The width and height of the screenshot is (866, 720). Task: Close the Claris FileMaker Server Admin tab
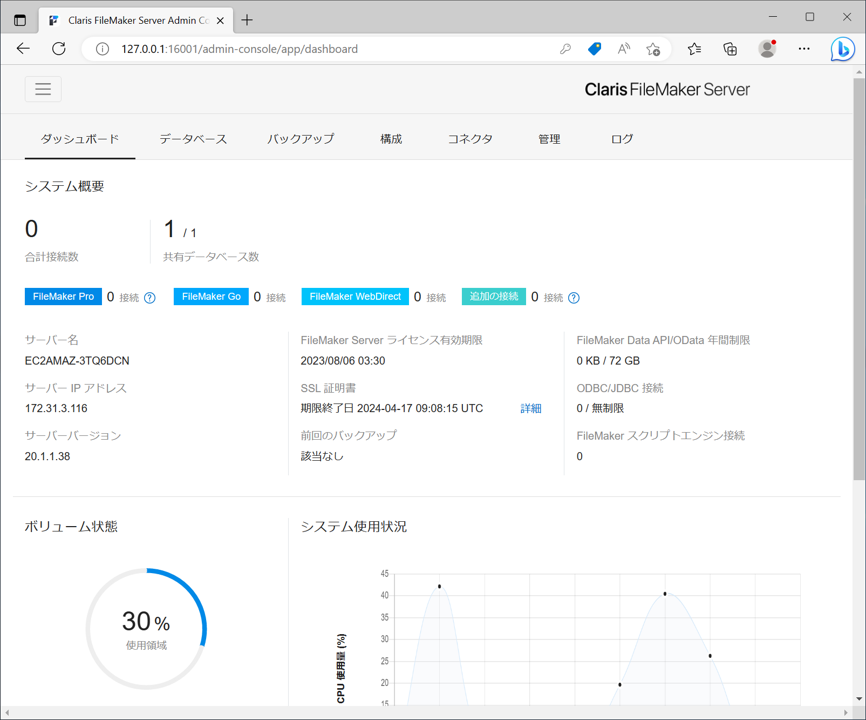coord(220,20)
